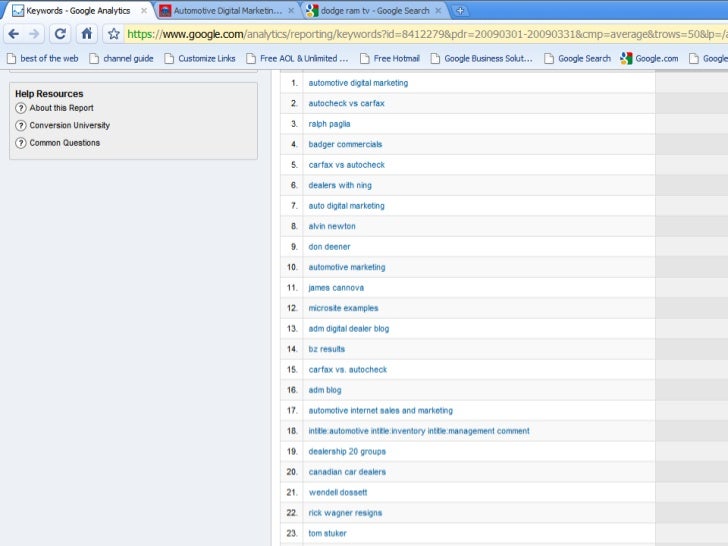The width and height of the screenshot is (728, 546).
Task: Open keyword 'wendell dossett'
Action: pos(338,492)
